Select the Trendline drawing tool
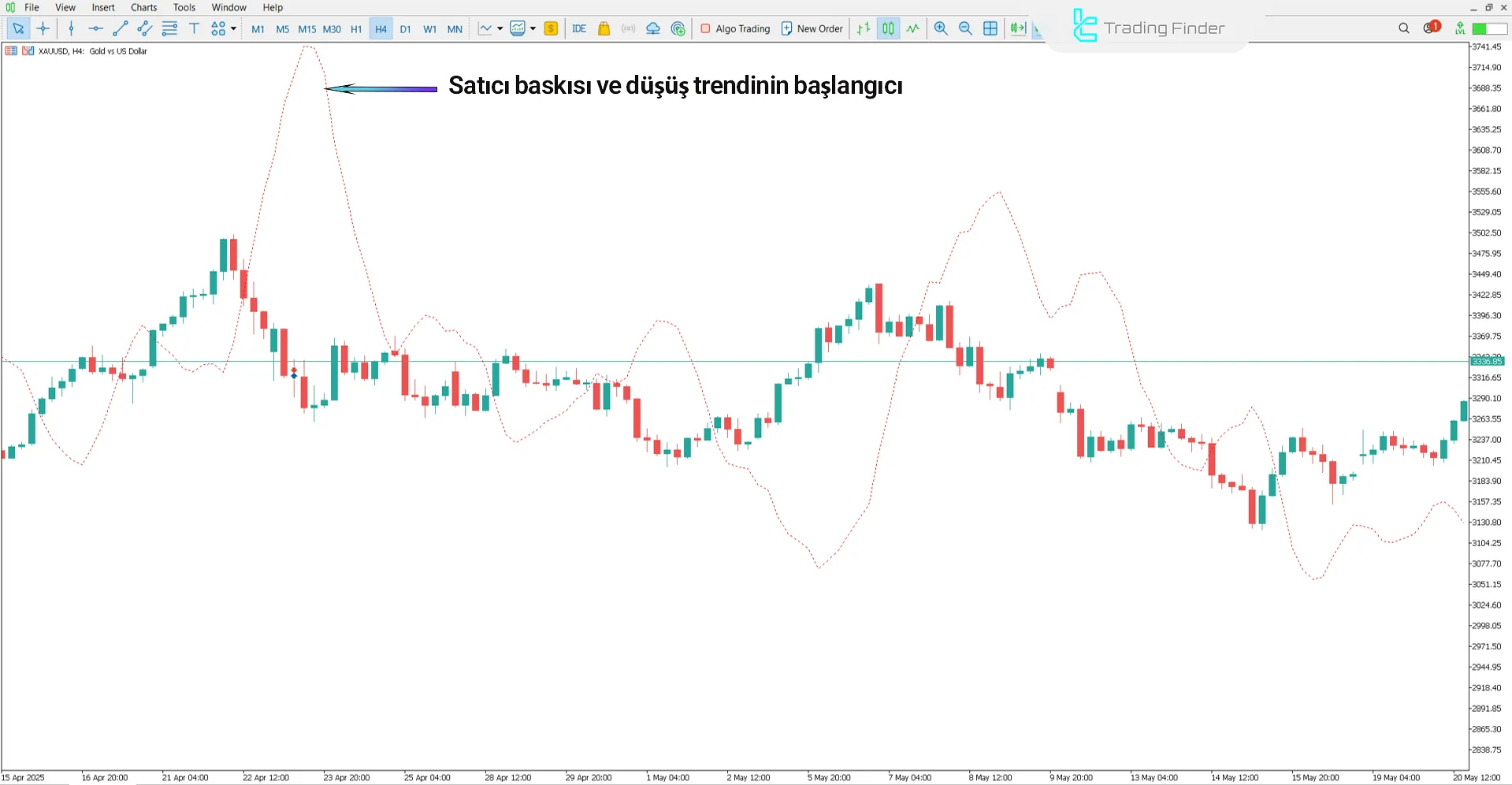The width and height of the screenshot is (1512, 785). click(120, 28)
